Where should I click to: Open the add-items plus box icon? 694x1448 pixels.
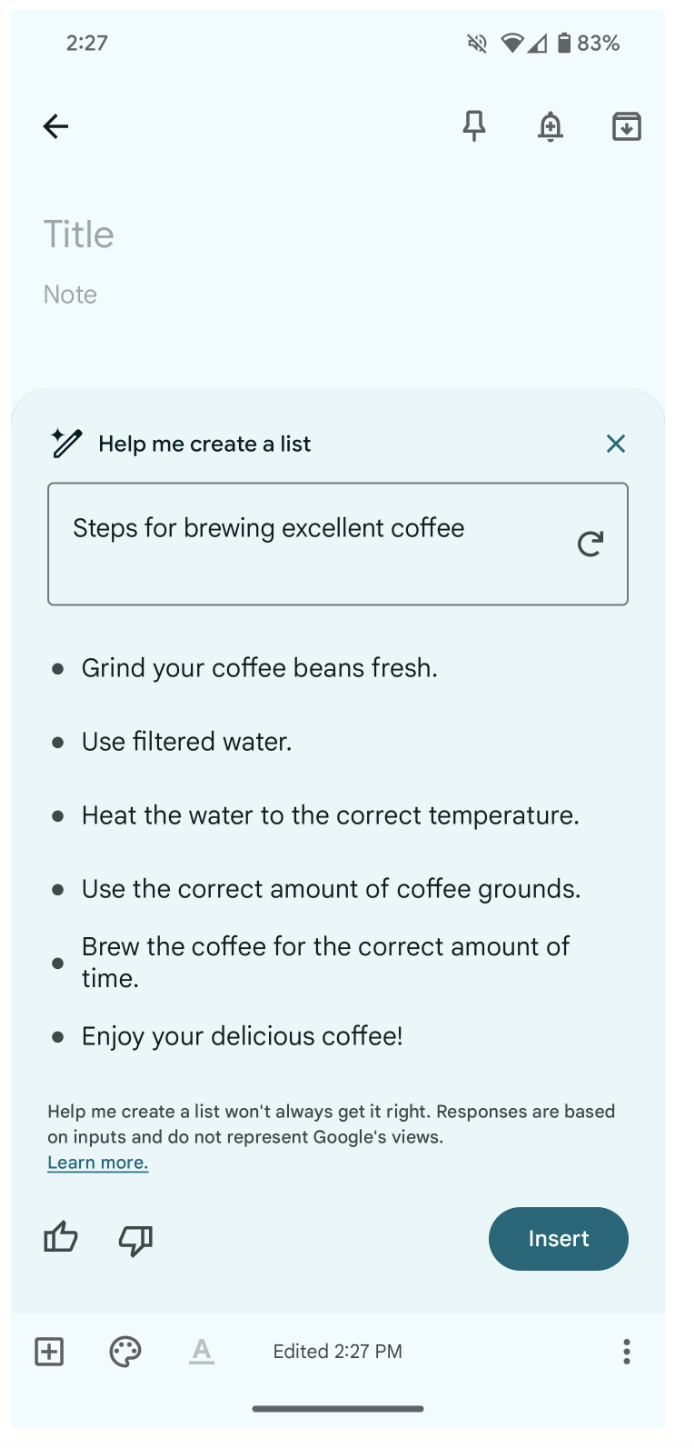coord(49,1352)
